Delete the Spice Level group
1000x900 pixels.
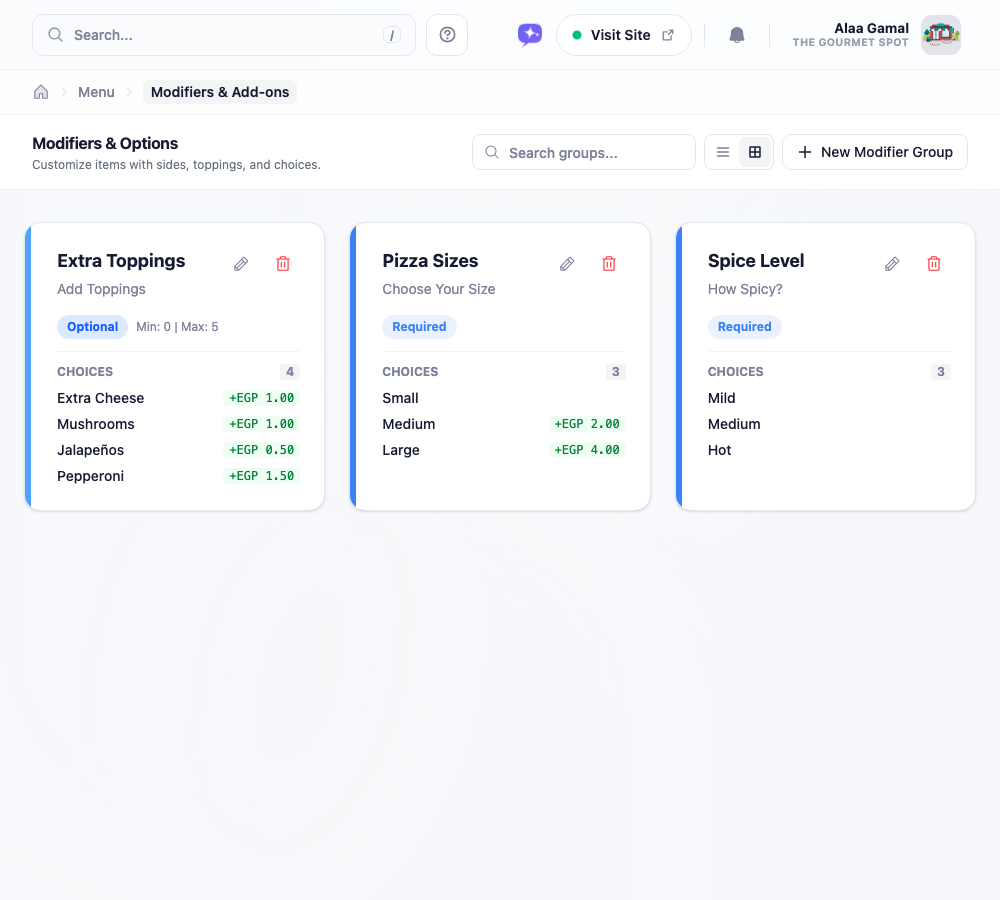(x=934, y=263)
